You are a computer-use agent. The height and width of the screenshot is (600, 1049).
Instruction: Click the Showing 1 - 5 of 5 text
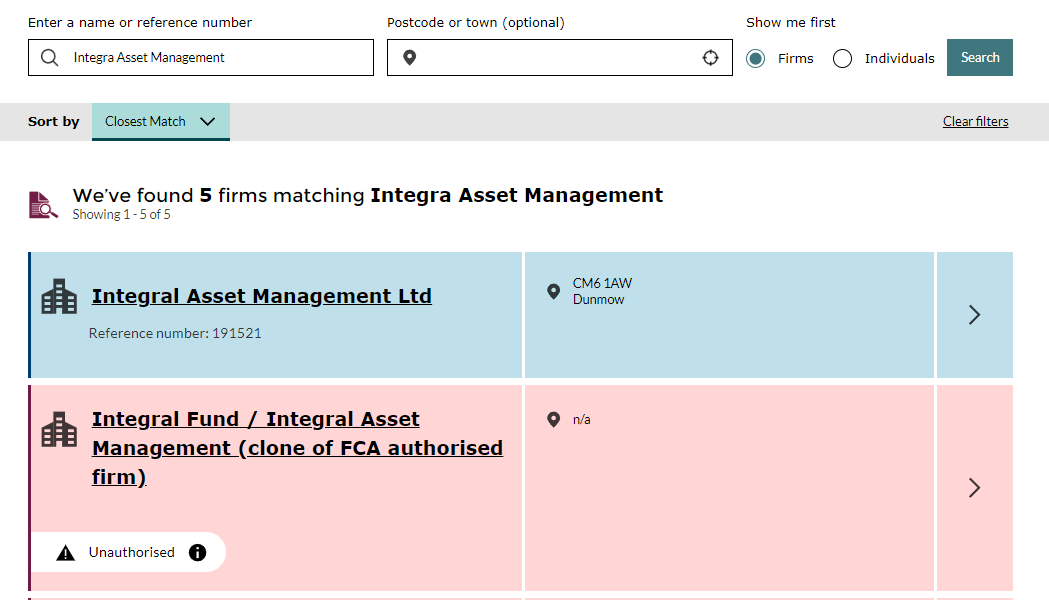[x=122, y=215]
